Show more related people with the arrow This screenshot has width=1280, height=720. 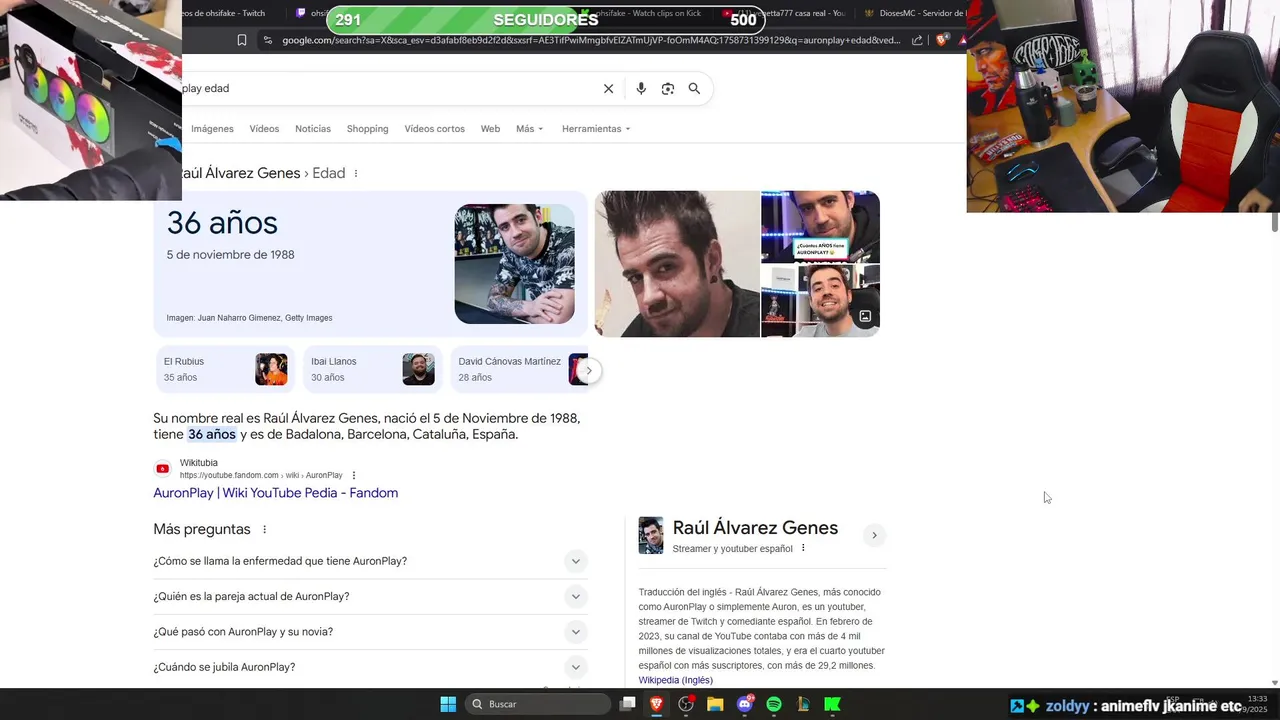click(589, 370)
